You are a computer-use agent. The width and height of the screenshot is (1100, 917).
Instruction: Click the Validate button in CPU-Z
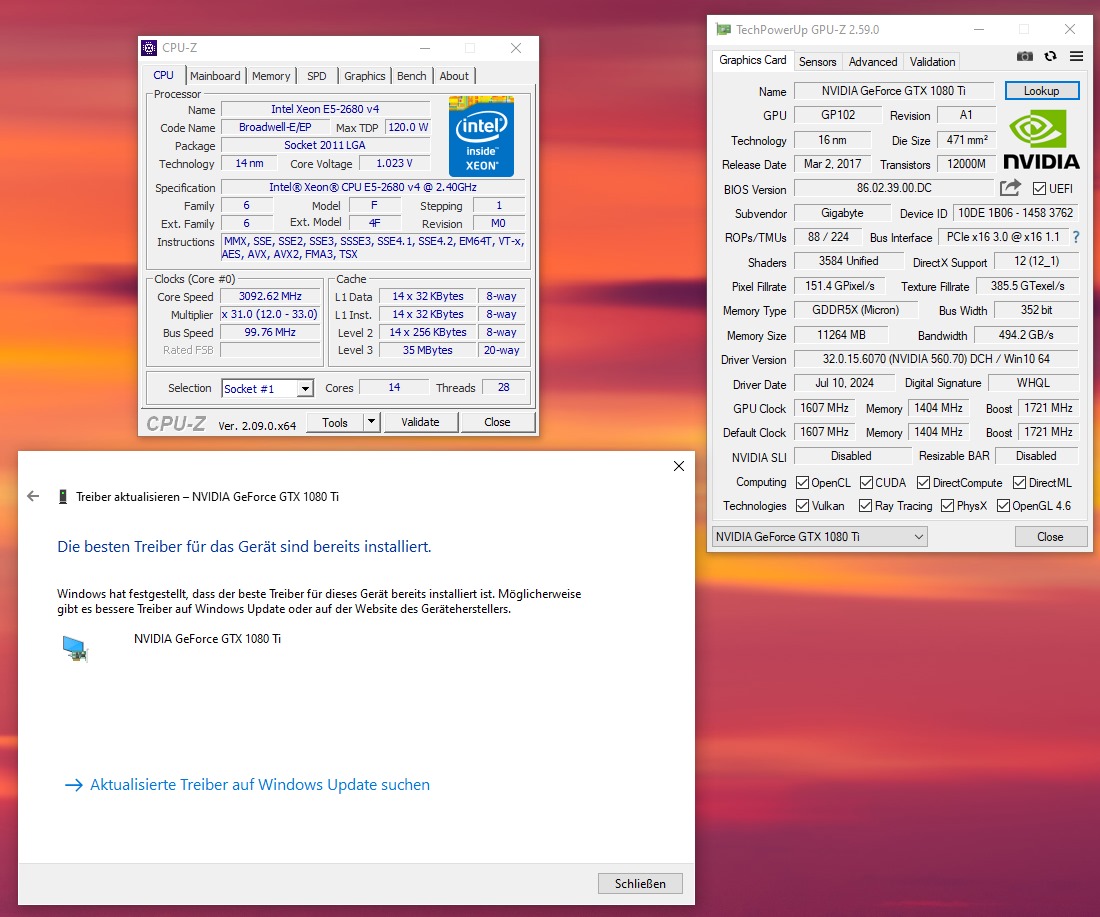coord(420,422)
